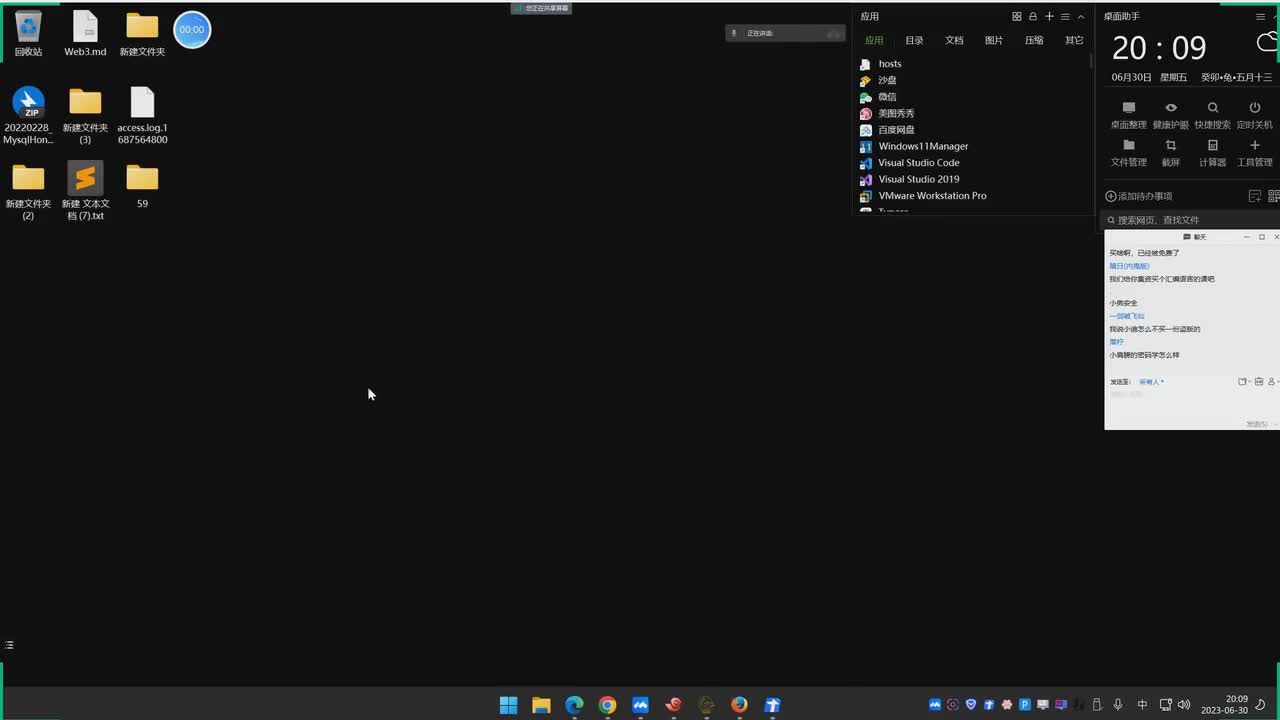Image resolution: width=1280 pixels, height=720 pixels.
Task: Click the 桌面整理 desktop organize tool
Action: (1129, 116)
